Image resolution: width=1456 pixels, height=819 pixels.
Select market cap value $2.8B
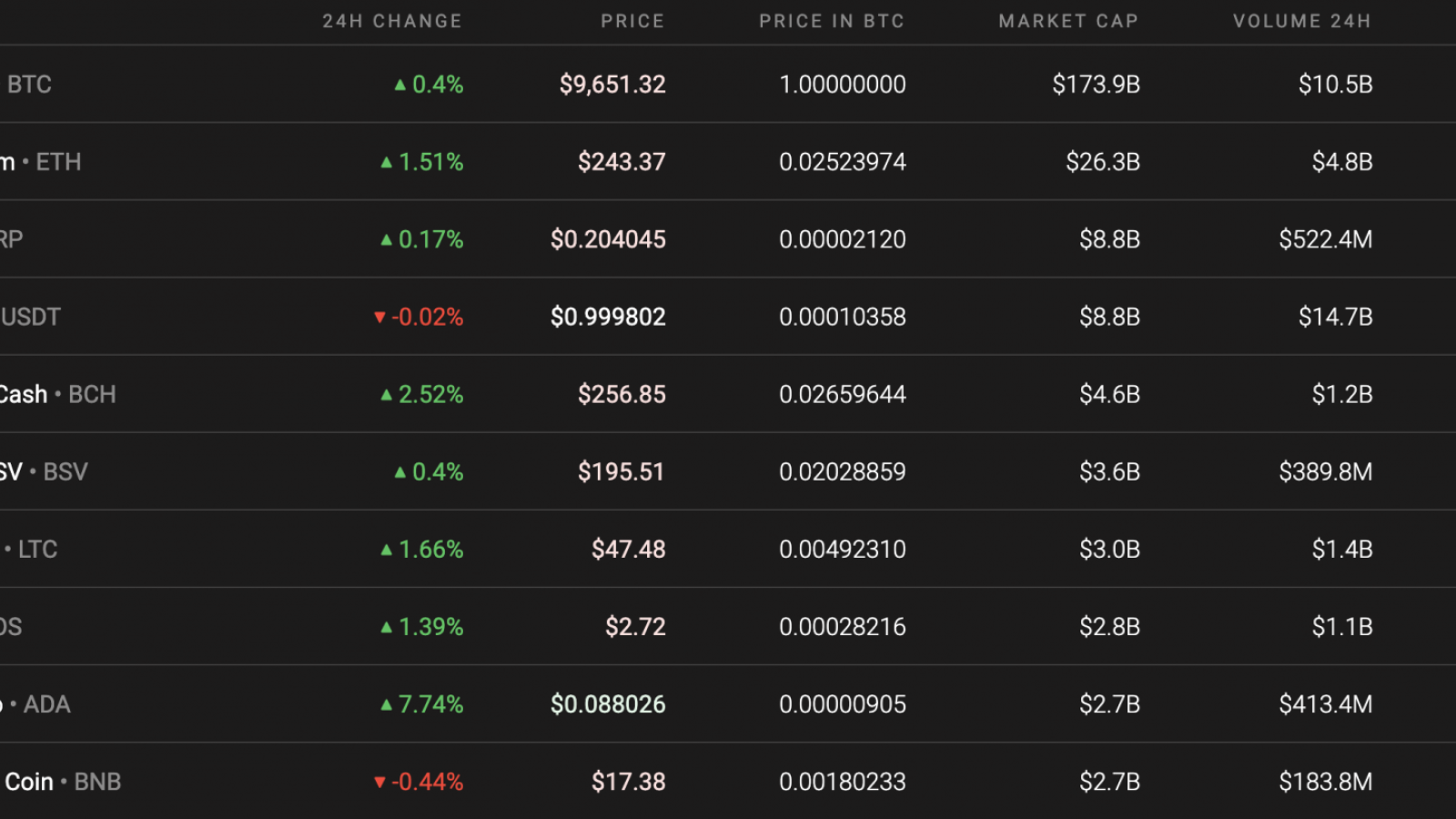pyautogui.click(x=1110, y=626)
